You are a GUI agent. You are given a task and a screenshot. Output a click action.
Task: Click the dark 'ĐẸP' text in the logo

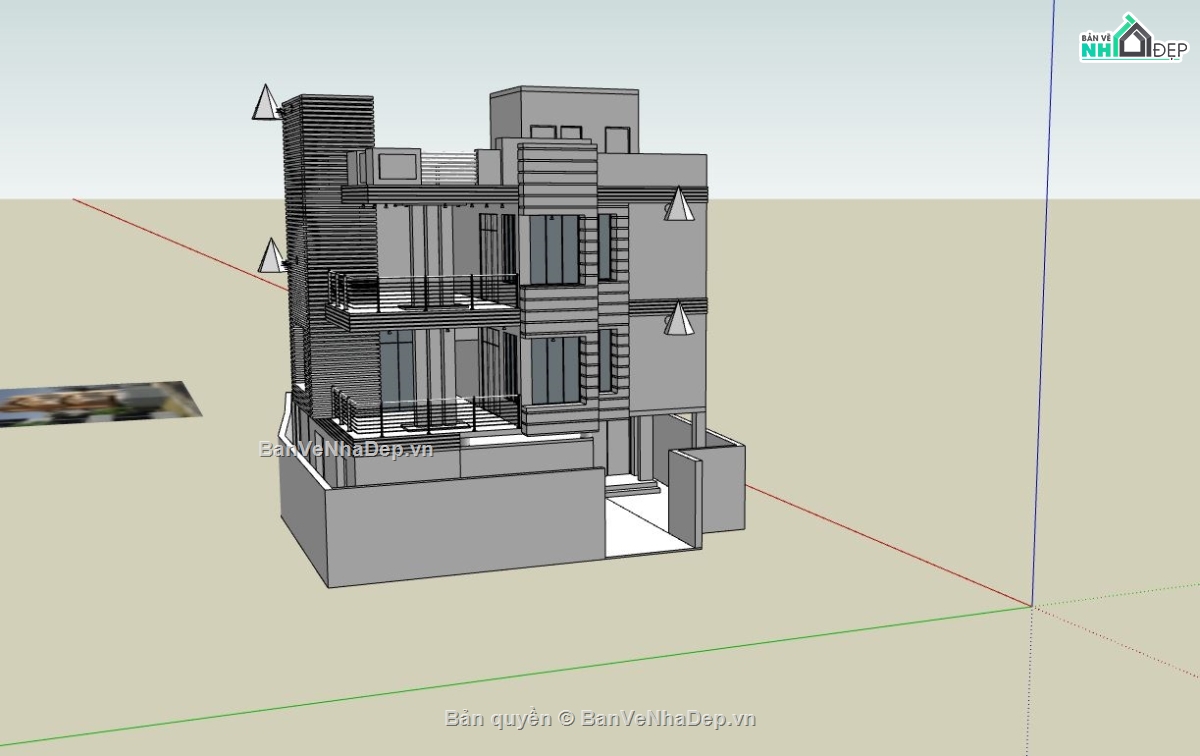coord(1170,50)
